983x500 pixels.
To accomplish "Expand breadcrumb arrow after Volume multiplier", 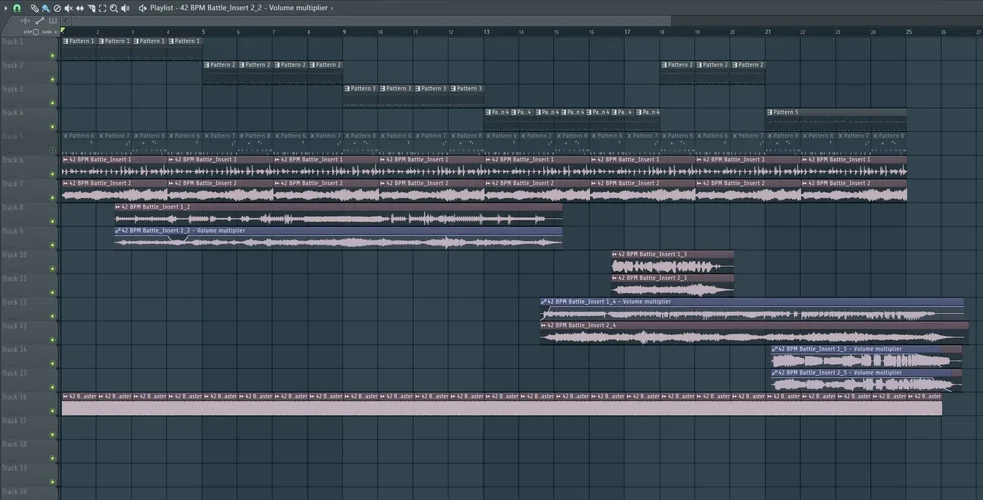I will coord(332,8).
